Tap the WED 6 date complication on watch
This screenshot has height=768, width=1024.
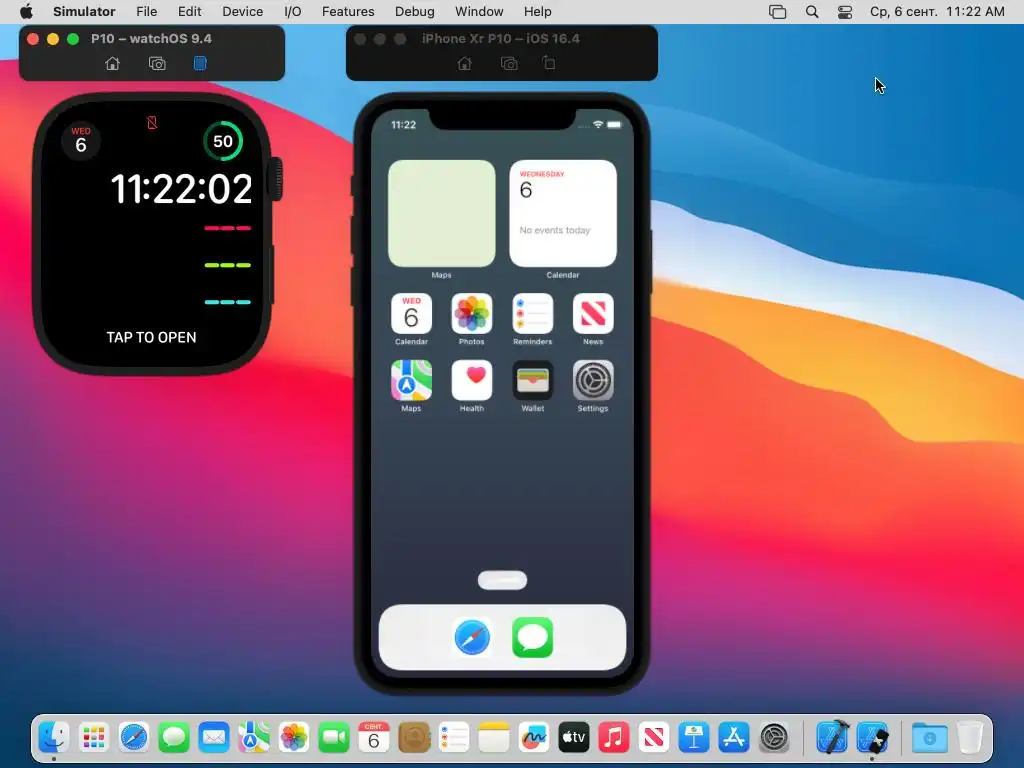tap(81, 140)
